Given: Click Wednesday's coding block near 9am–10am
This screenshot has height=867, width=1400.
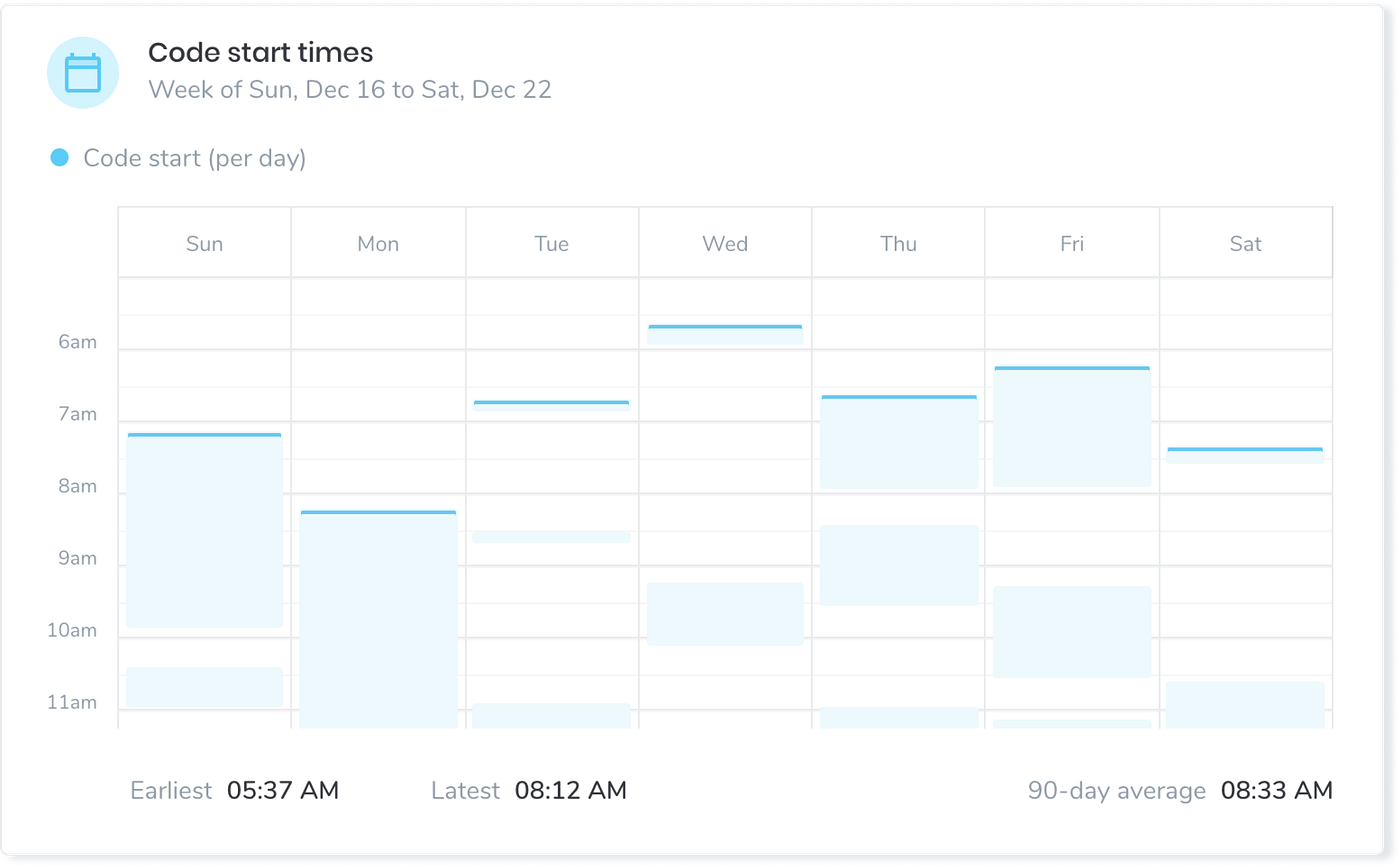Looking at the screenshot, I should point(725,614).
